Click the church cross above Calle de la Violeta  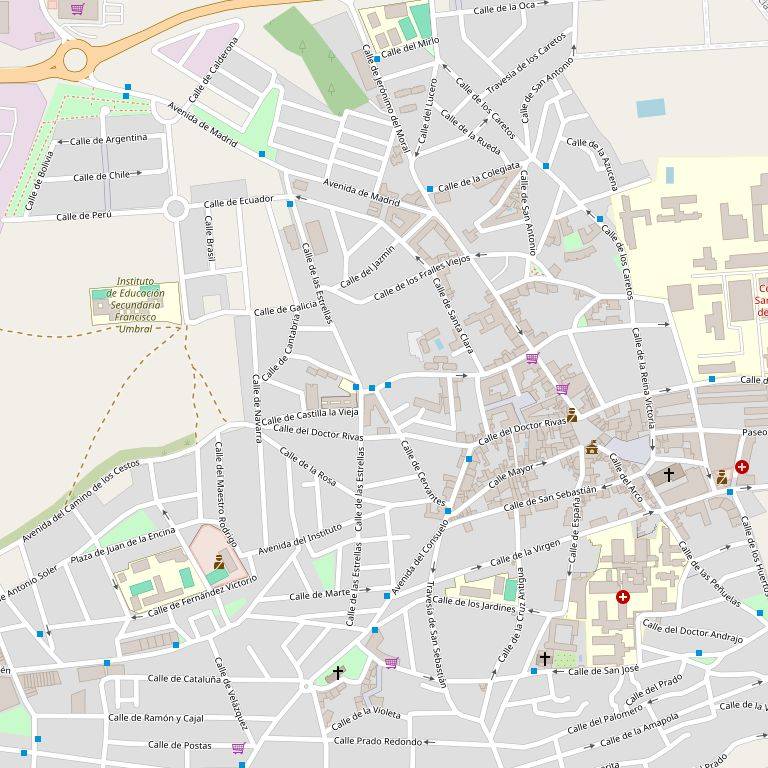pos(338,673)
